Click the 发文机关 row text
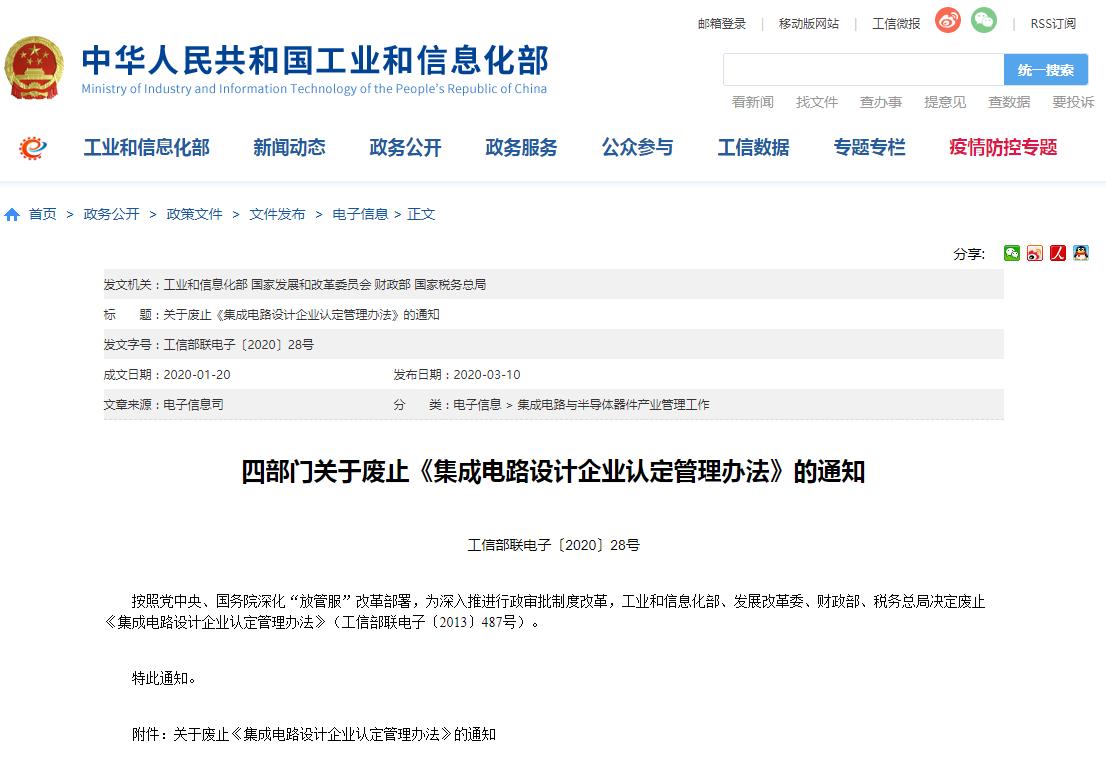The height and width of the screenshot is (768, 1106). coord(295,285)
